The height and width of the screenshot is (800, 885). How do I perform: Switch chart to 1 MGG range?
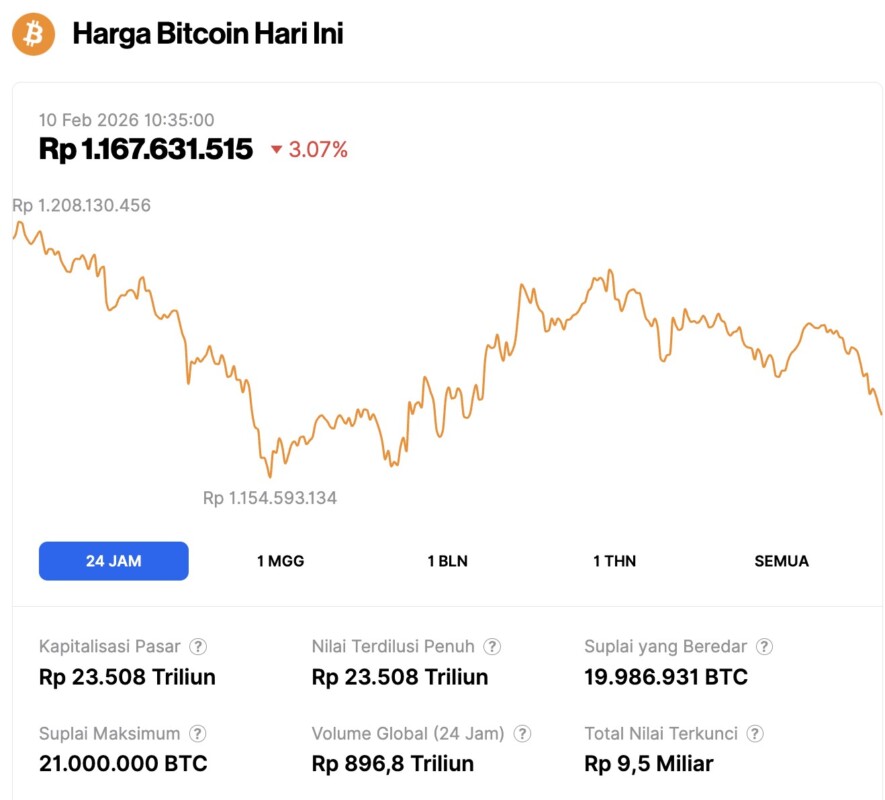click(x=280, y=561)
